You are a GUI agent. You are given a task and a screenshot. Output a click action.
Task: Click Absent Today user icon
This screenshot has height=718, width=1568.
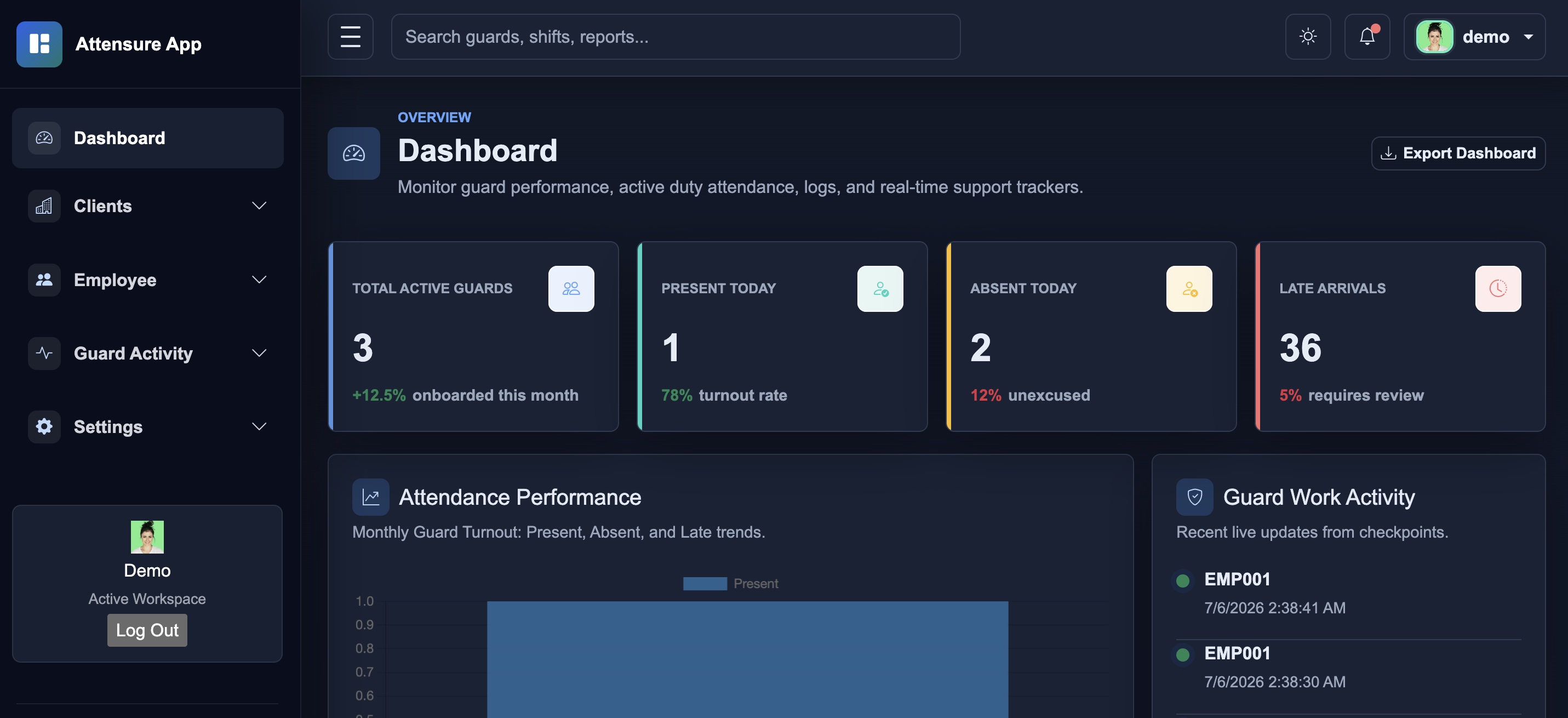[x=1189, y=288]
